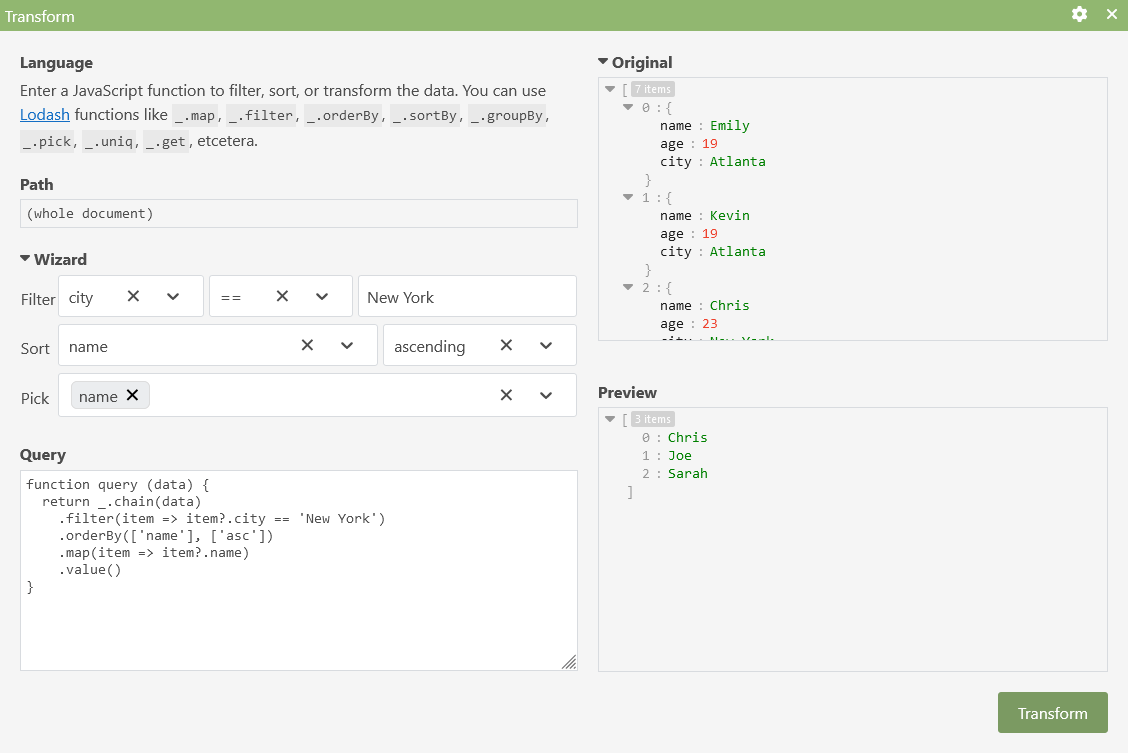Screen dimensions: 1128x753
Task: Select 'Sarah' in Preview results
Action: (x=688, y=473)
